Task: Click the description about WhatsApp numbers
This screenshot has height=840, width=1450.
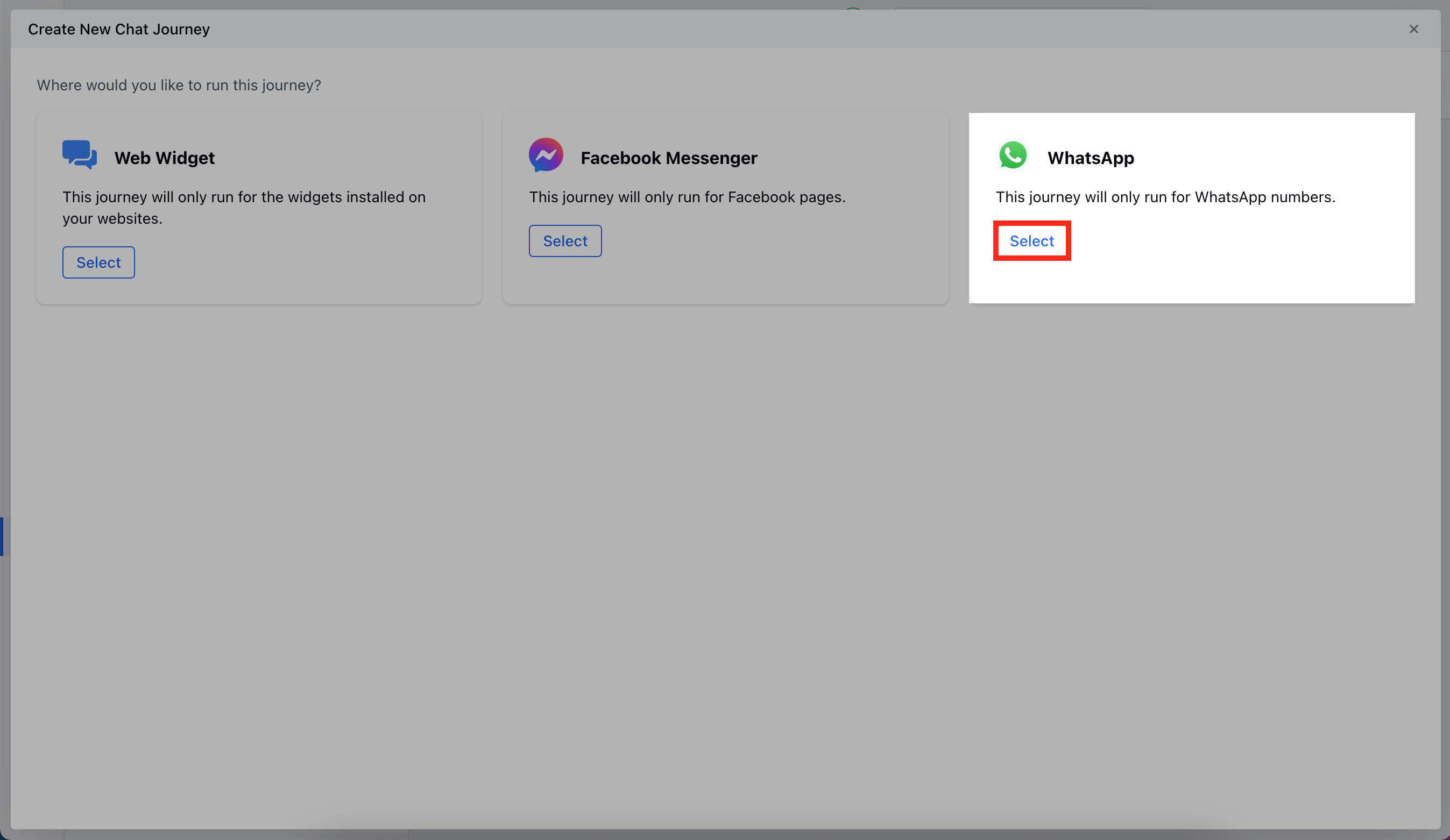Action: point(1165,197)
